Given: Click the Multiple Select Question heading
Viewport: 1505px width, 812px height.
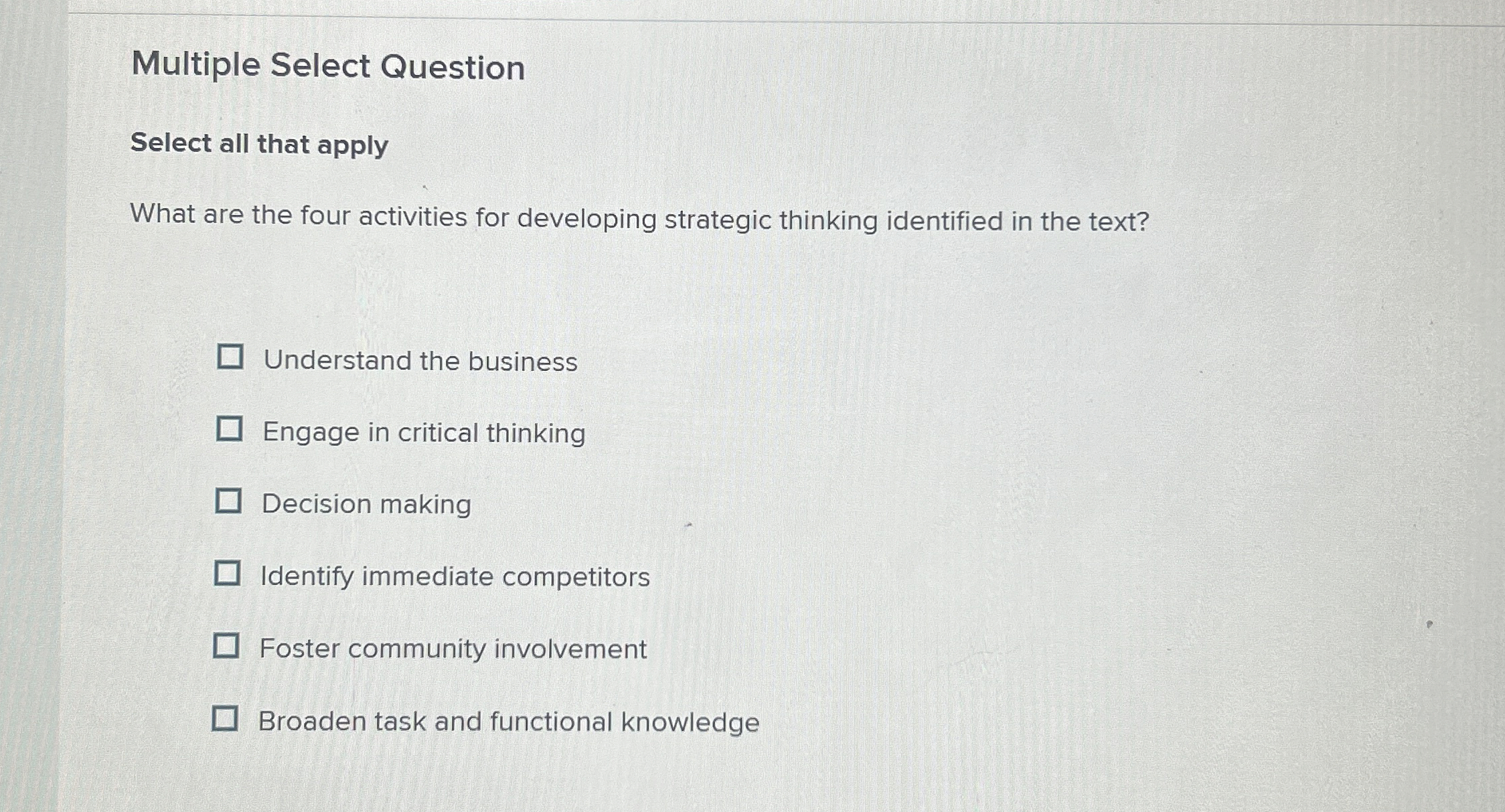Looking at the screenshot, I should coord(327,66).
